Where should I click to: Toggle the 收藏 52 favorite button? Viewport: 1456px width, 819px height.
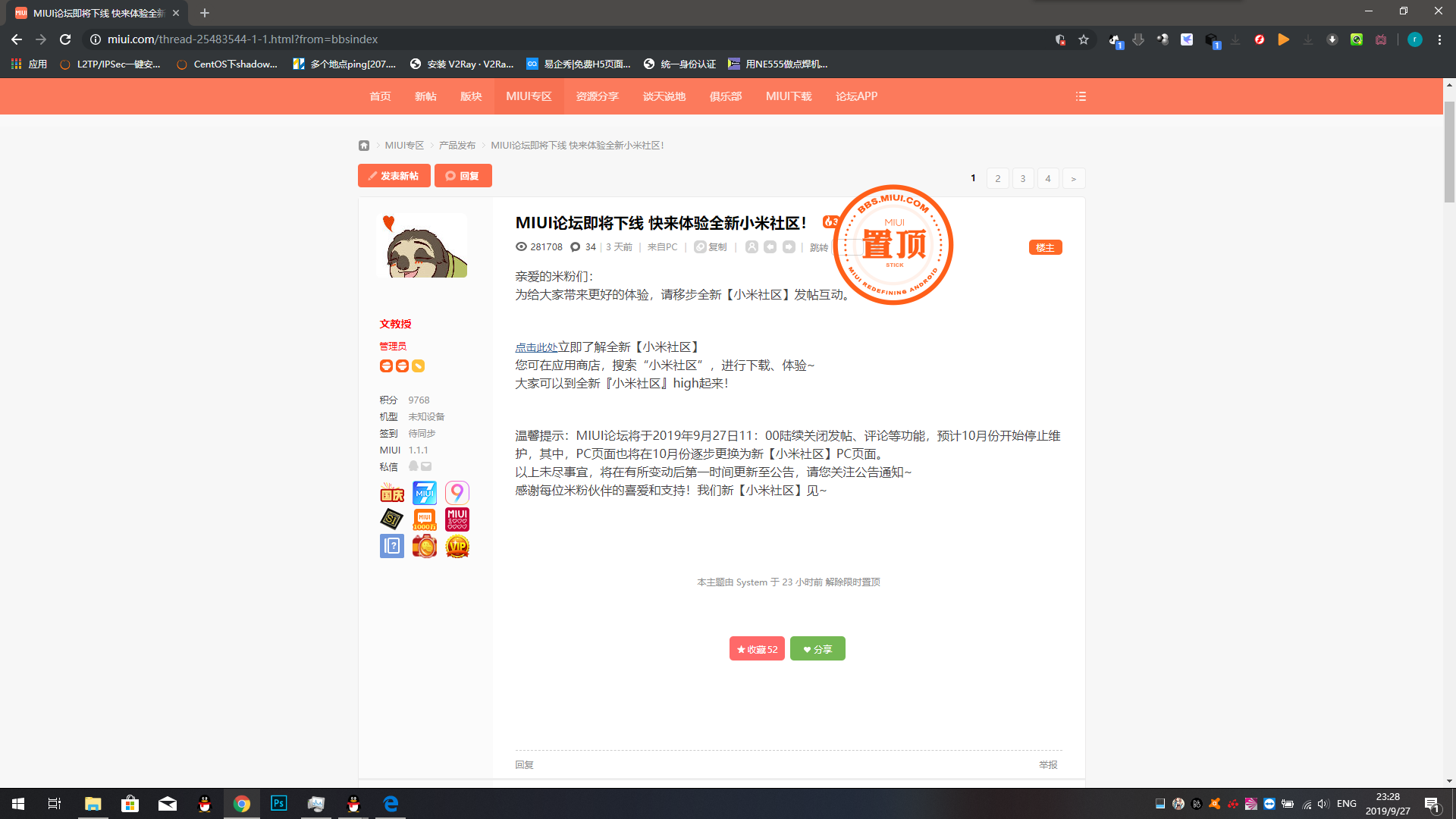click(757, 649)
